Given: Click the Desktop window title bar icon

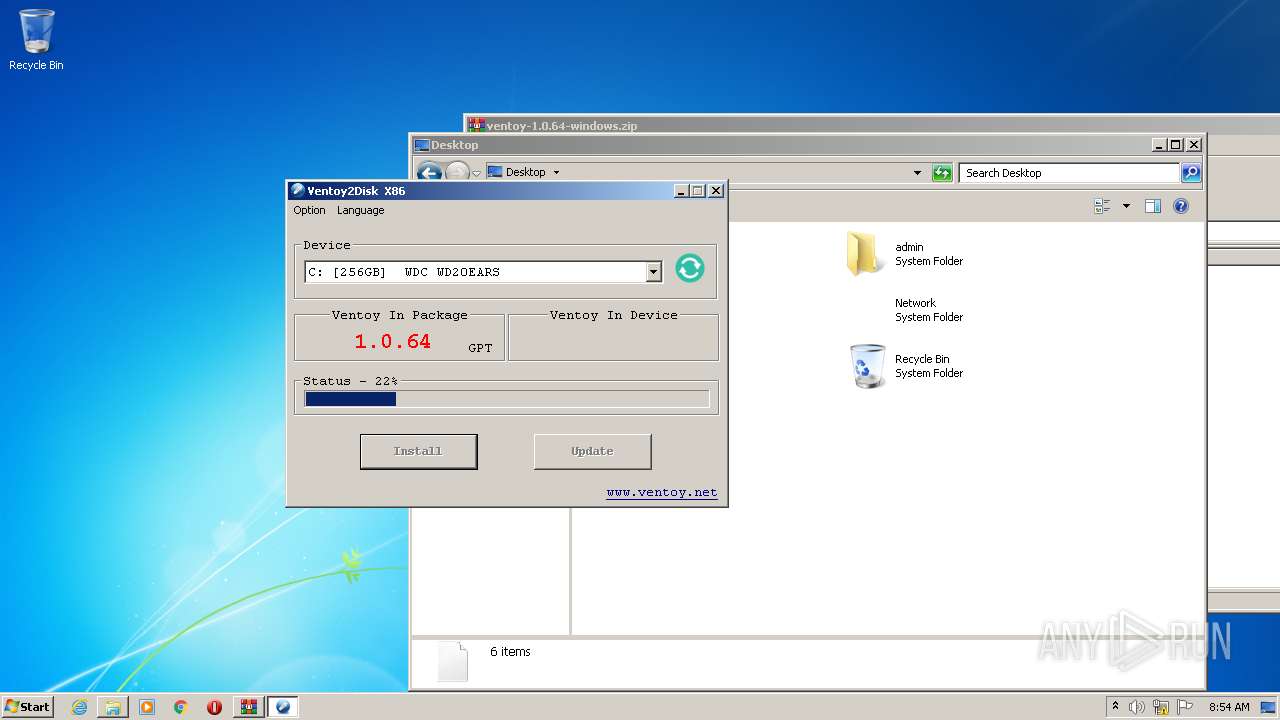Looking at the screenshot, I should [422, 145].
